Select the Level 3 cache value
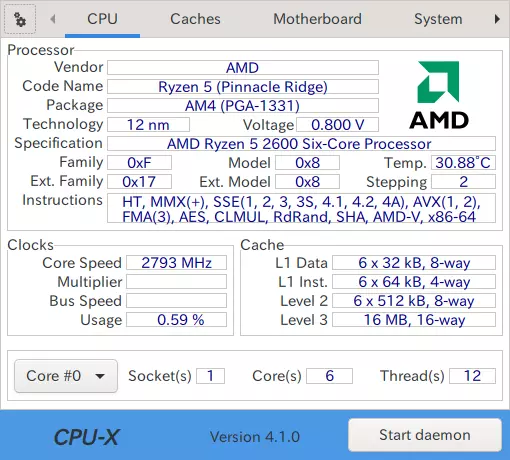Image resolution: width=510 pixels, height=460 pixels. 414,320
